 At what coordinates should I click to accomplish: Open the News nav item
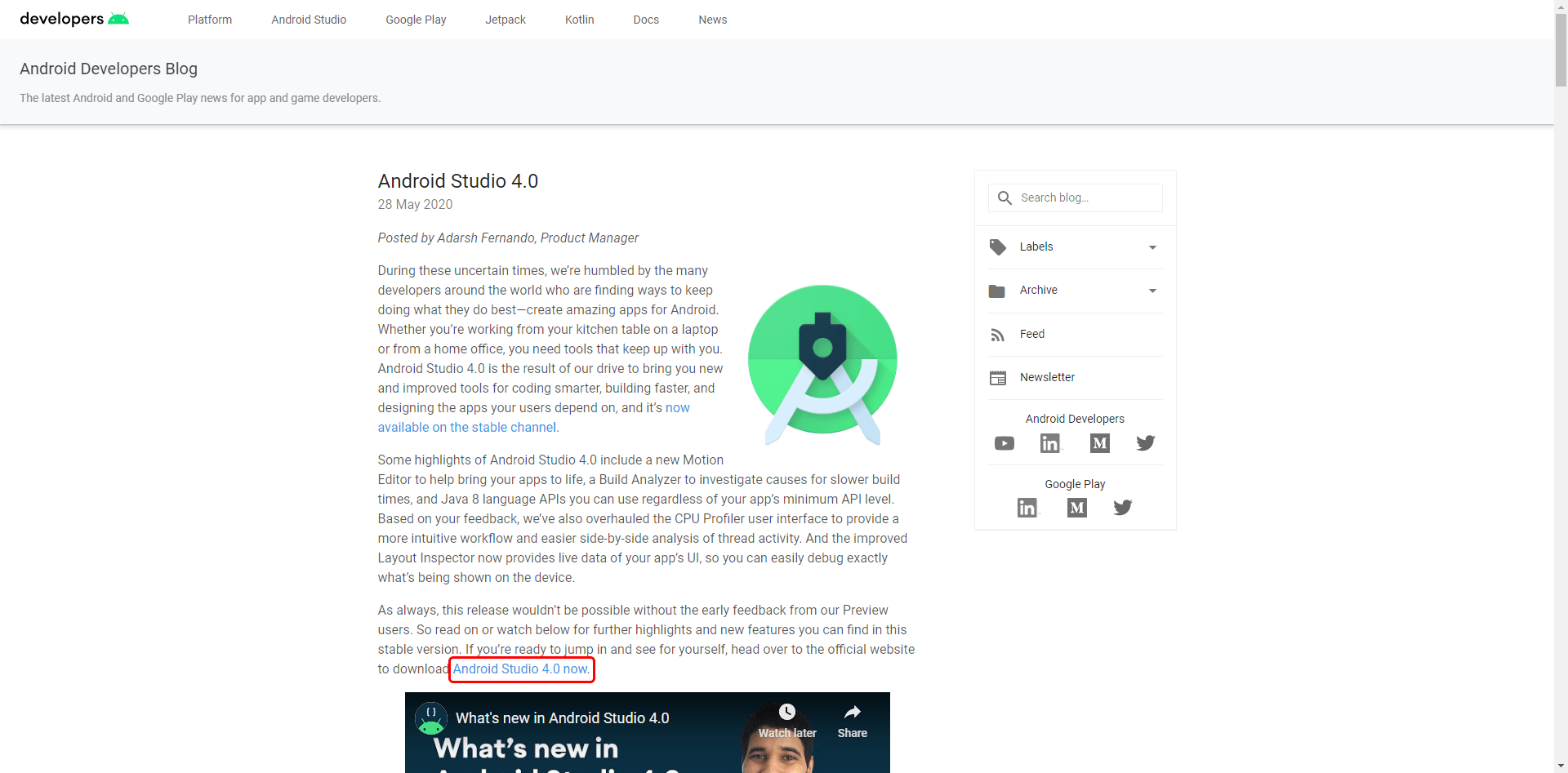click(713, 20)
